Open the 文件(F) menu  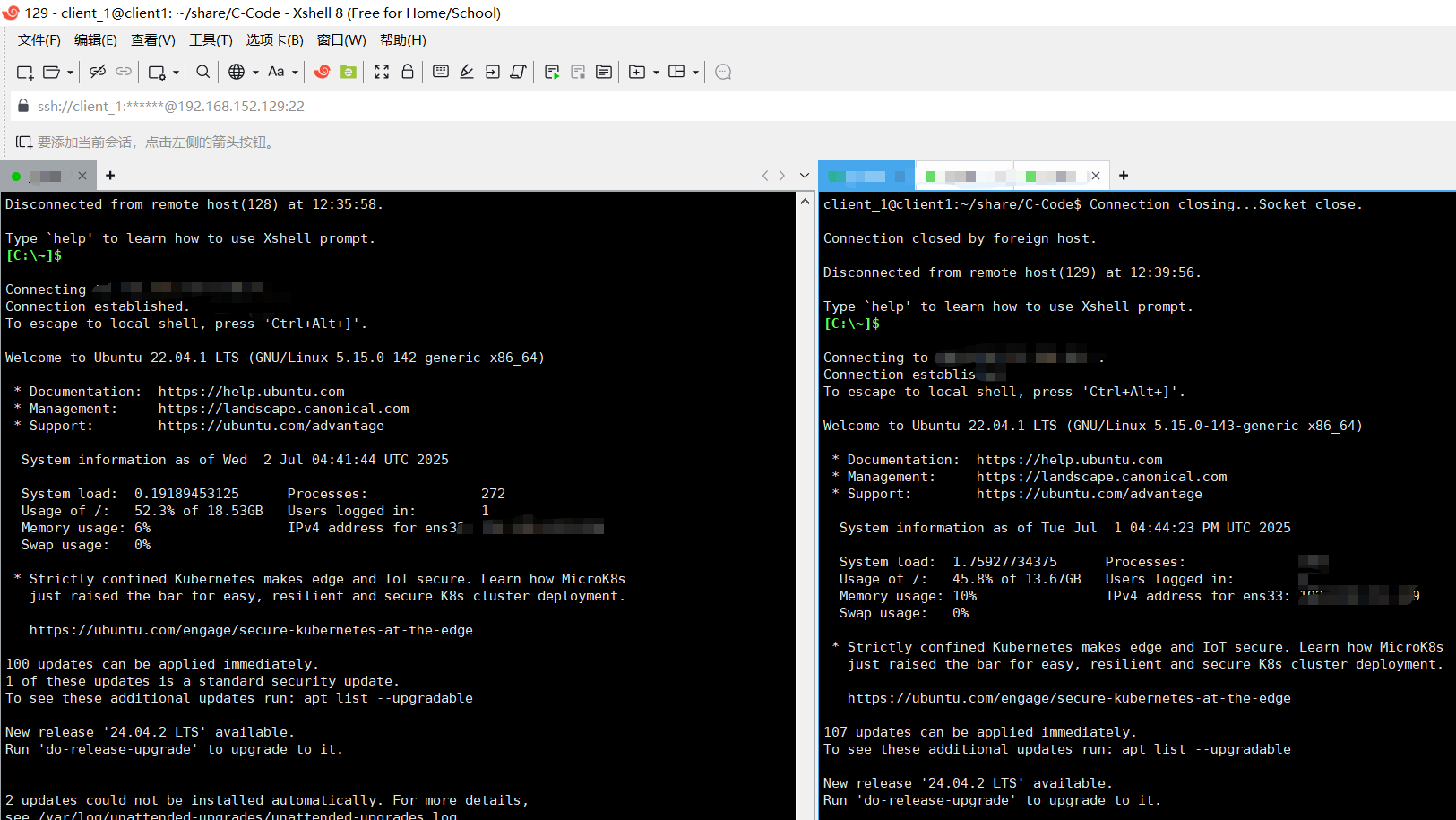point(39,40)
